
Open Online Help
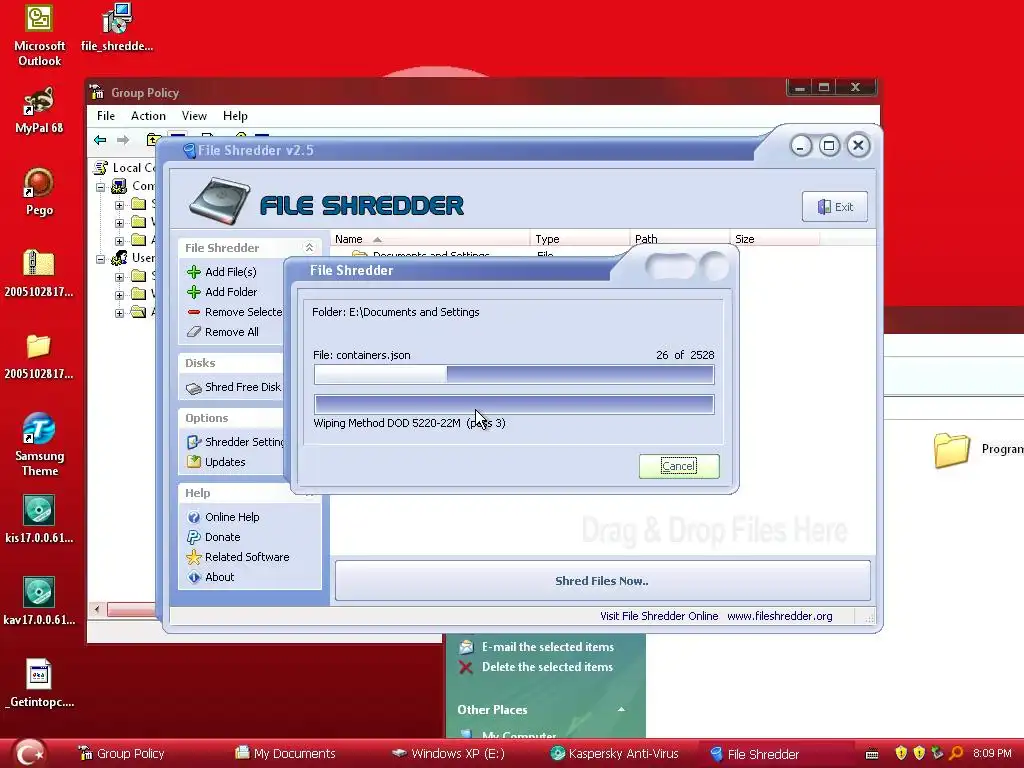pyautogui.click(x=223, y=517)
